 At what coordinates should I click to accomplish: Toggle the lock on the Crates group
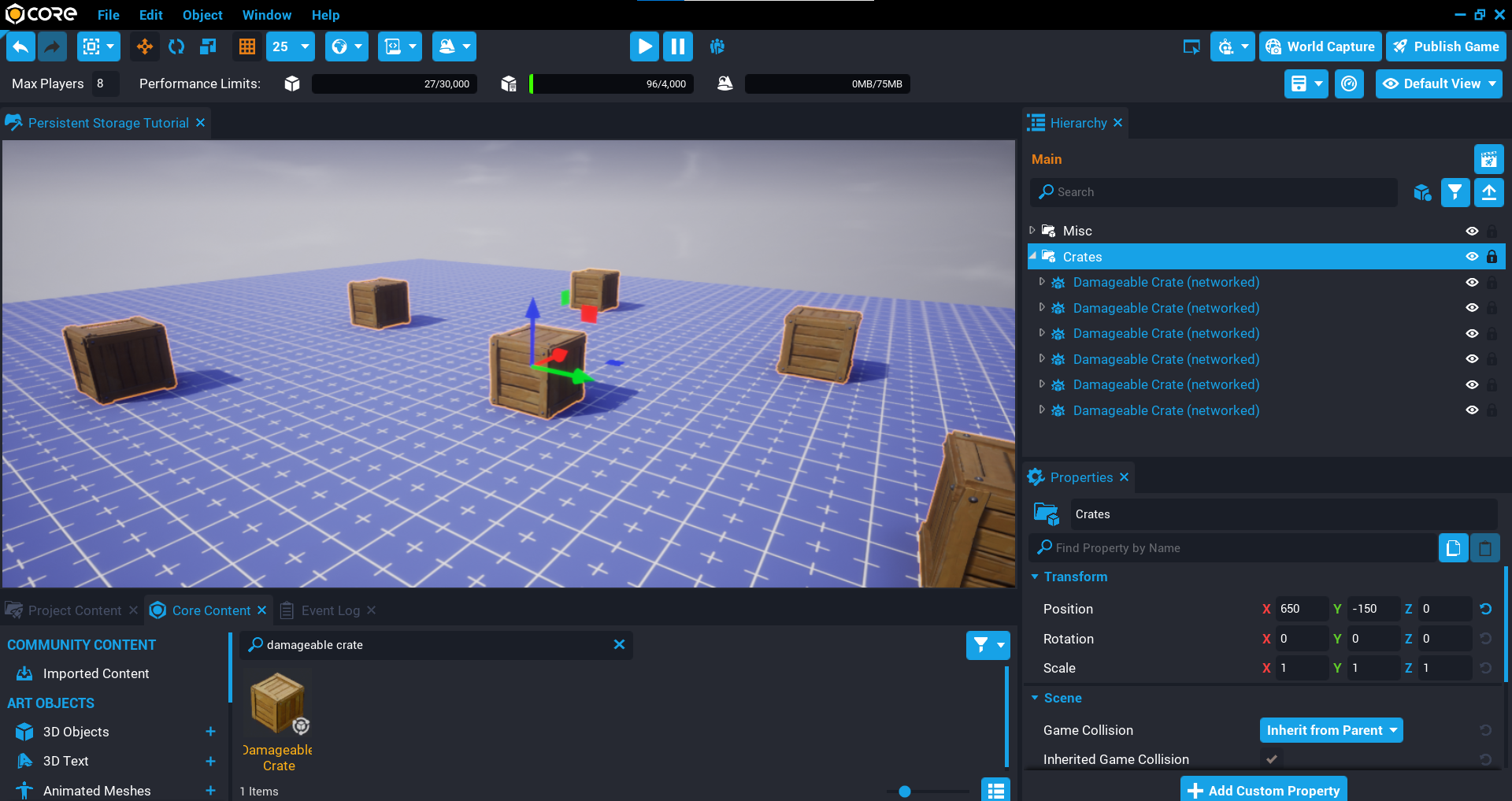[x=1492, y=256]
